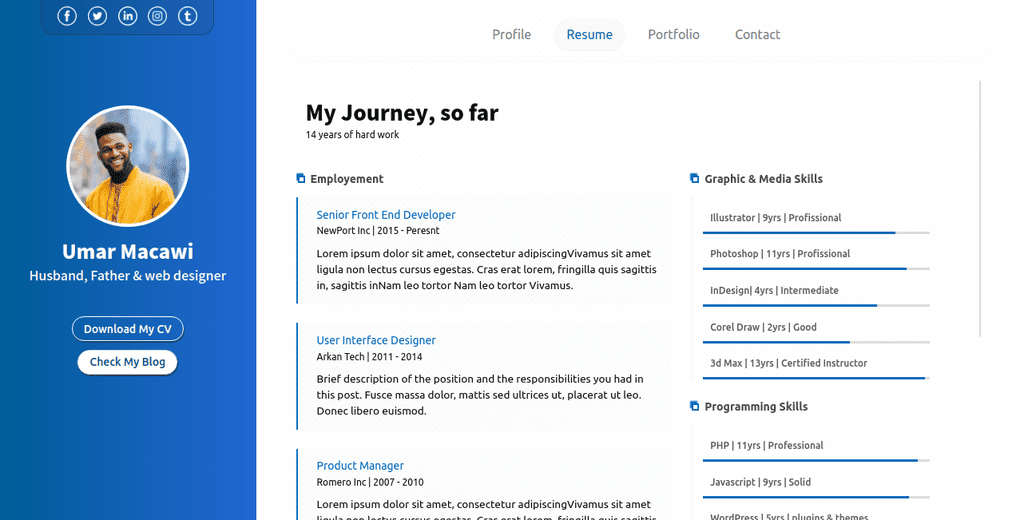Open the Contact tab
This screenshot has width=1024, height=520.
(758, 35)
